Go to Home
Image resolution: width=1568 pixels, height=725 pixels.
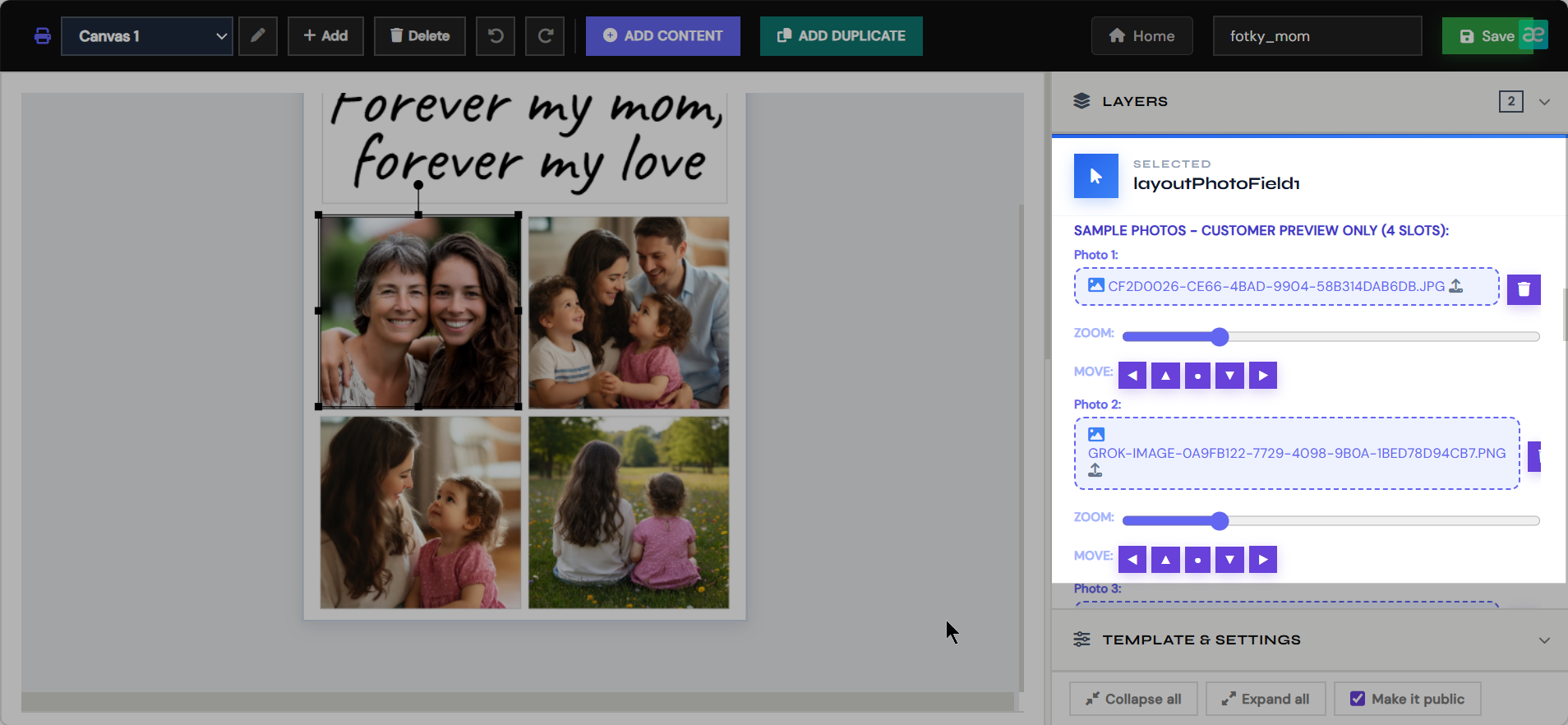coord(1142,36)
